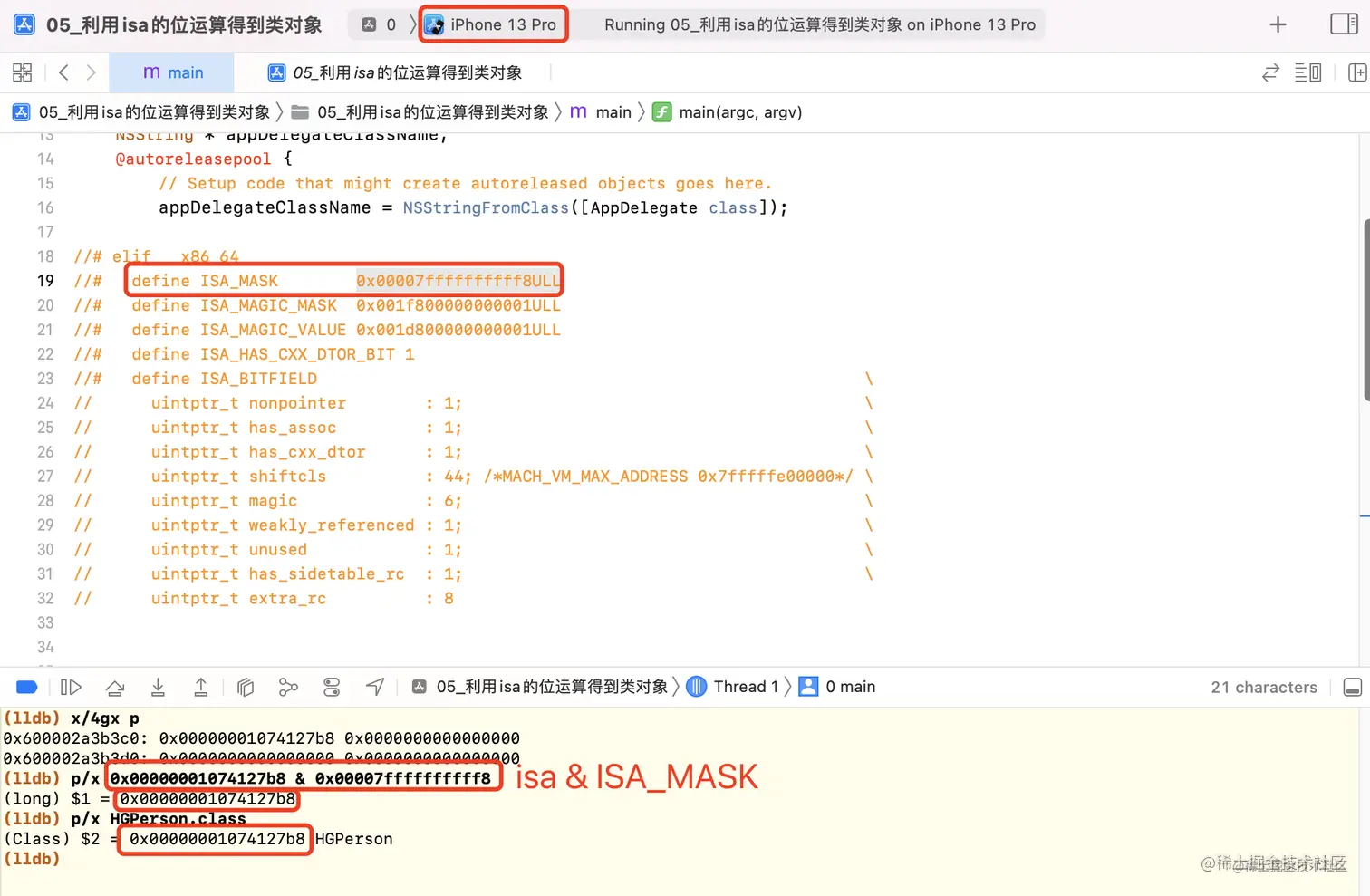Screen dimensions: 1370x896
Task: Click the Step Over debug button
Action: (x=115, y=687)
